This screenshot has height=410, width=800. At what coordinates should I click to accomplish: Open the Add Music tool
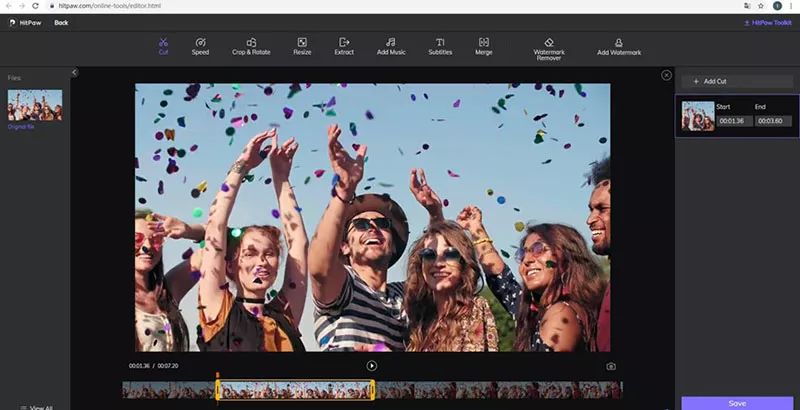coord(391,45)
